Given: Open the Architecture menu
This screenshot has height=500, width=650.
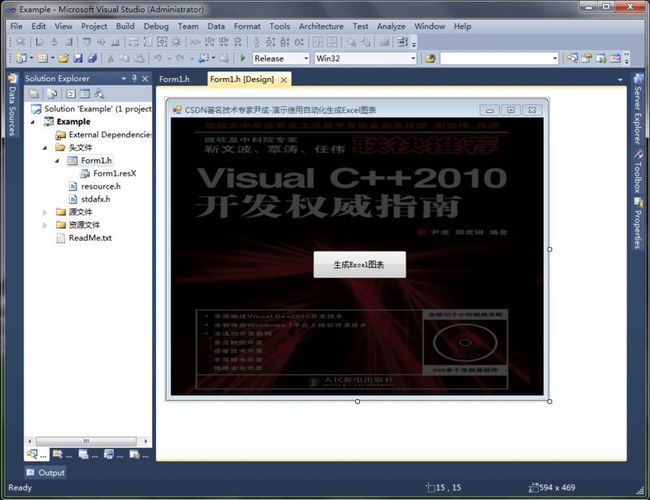Looking at the screenshot, I should click(321, 26).
